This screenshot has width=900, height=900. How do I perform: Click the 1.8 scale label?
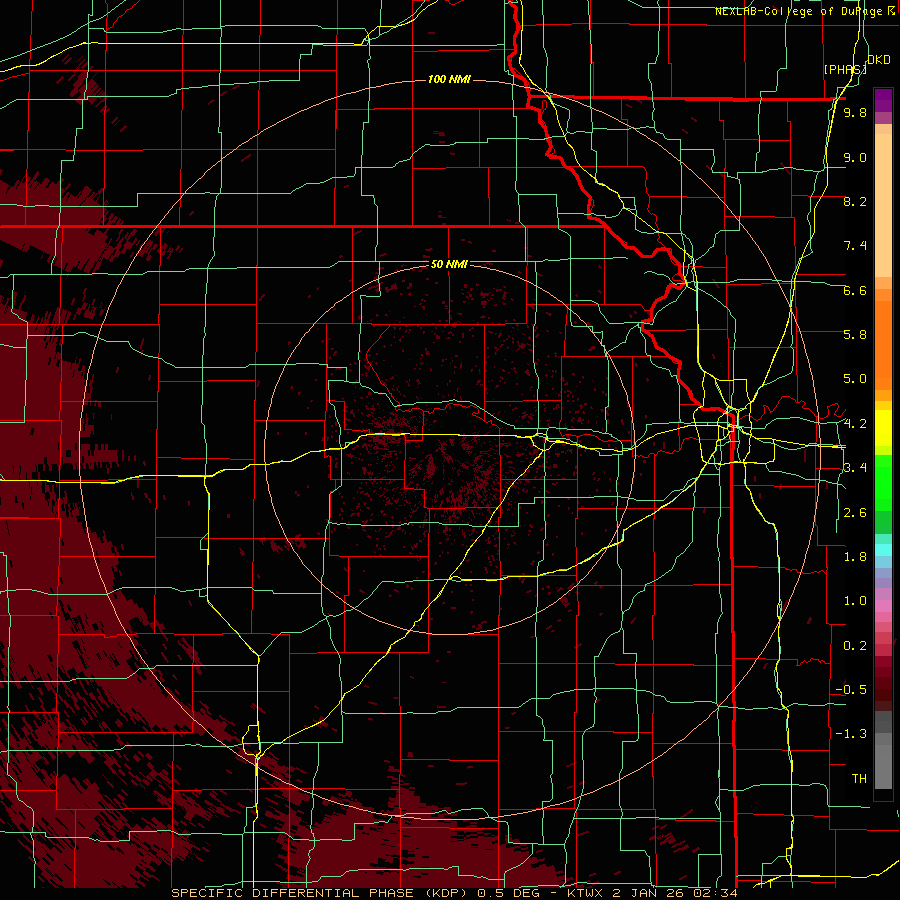(x=855, y=557)
